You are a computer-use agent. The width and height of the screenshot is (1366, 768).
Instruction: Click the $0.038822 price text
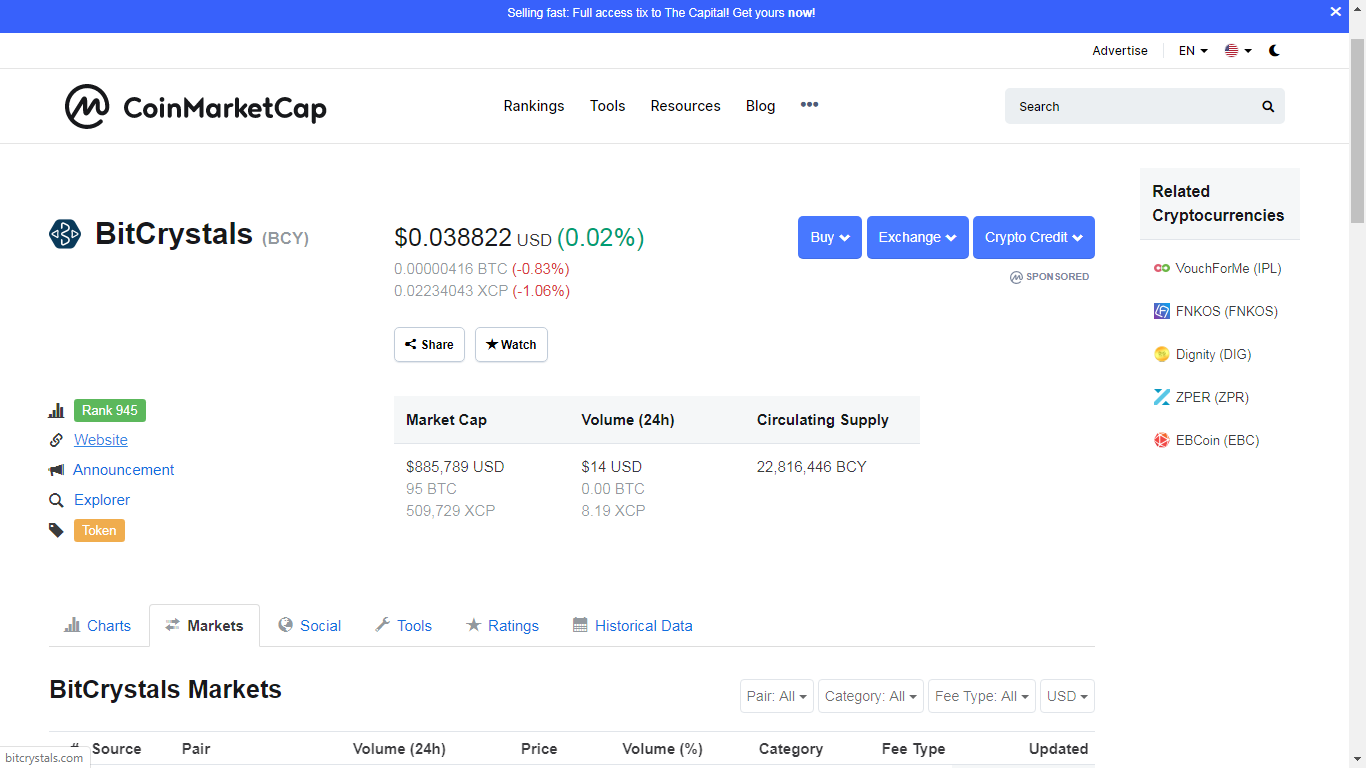pos(453,238)
